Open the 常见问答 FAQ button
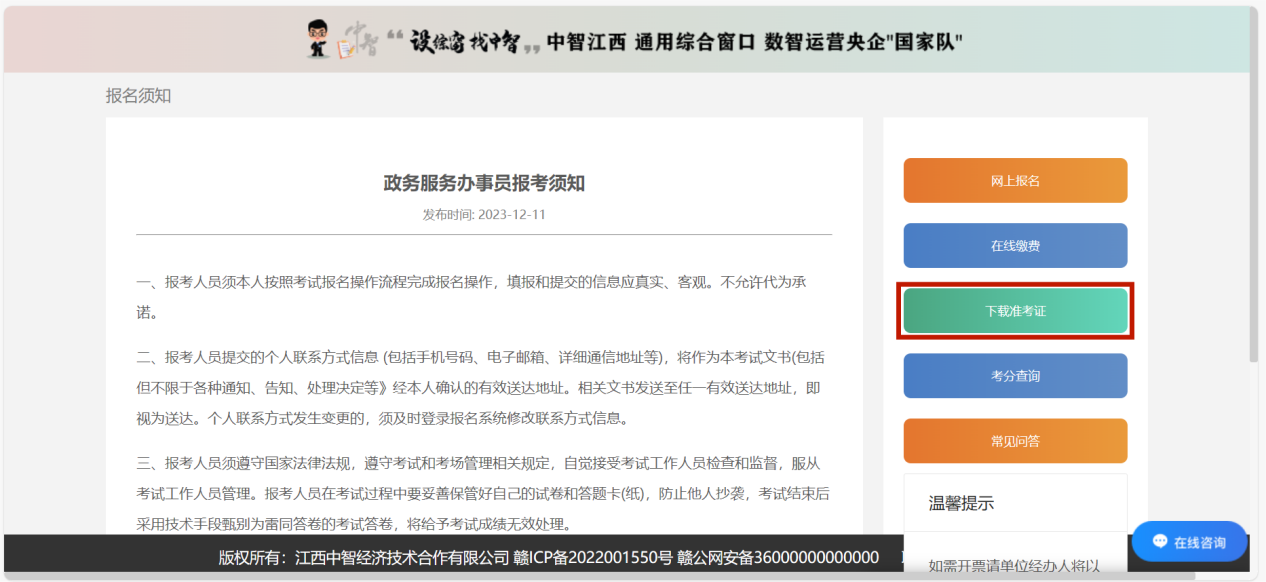The image size is (1266, 582). (x=1015, y=441)
